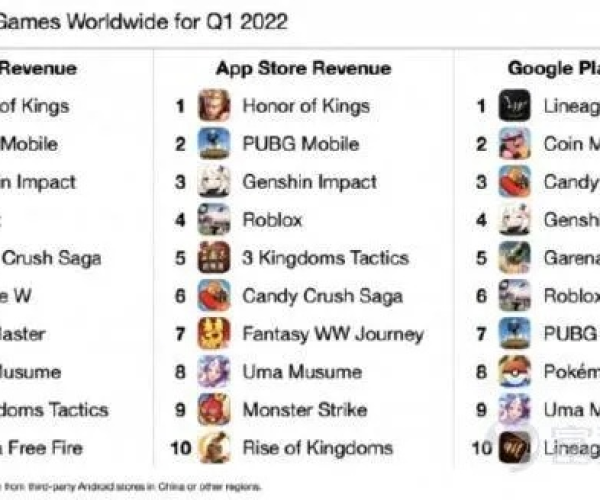Select the rank 1 Lineage icon in Google Play column
The height and width of the screenshot is (500, 600).
(515, 106)
